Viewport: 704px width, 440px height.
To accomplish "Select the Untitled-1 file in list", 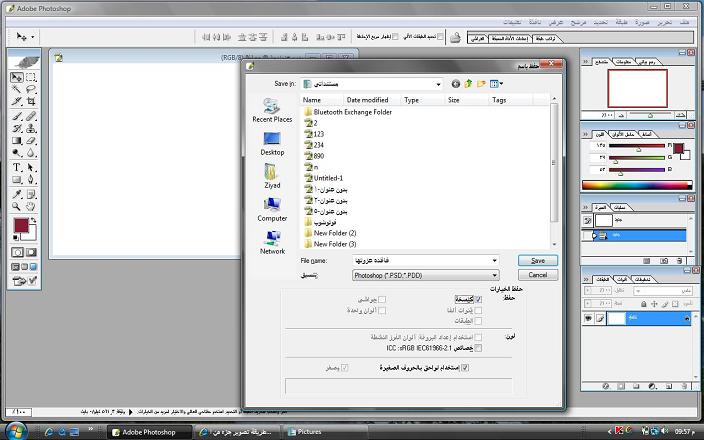I will coord(329,178).
